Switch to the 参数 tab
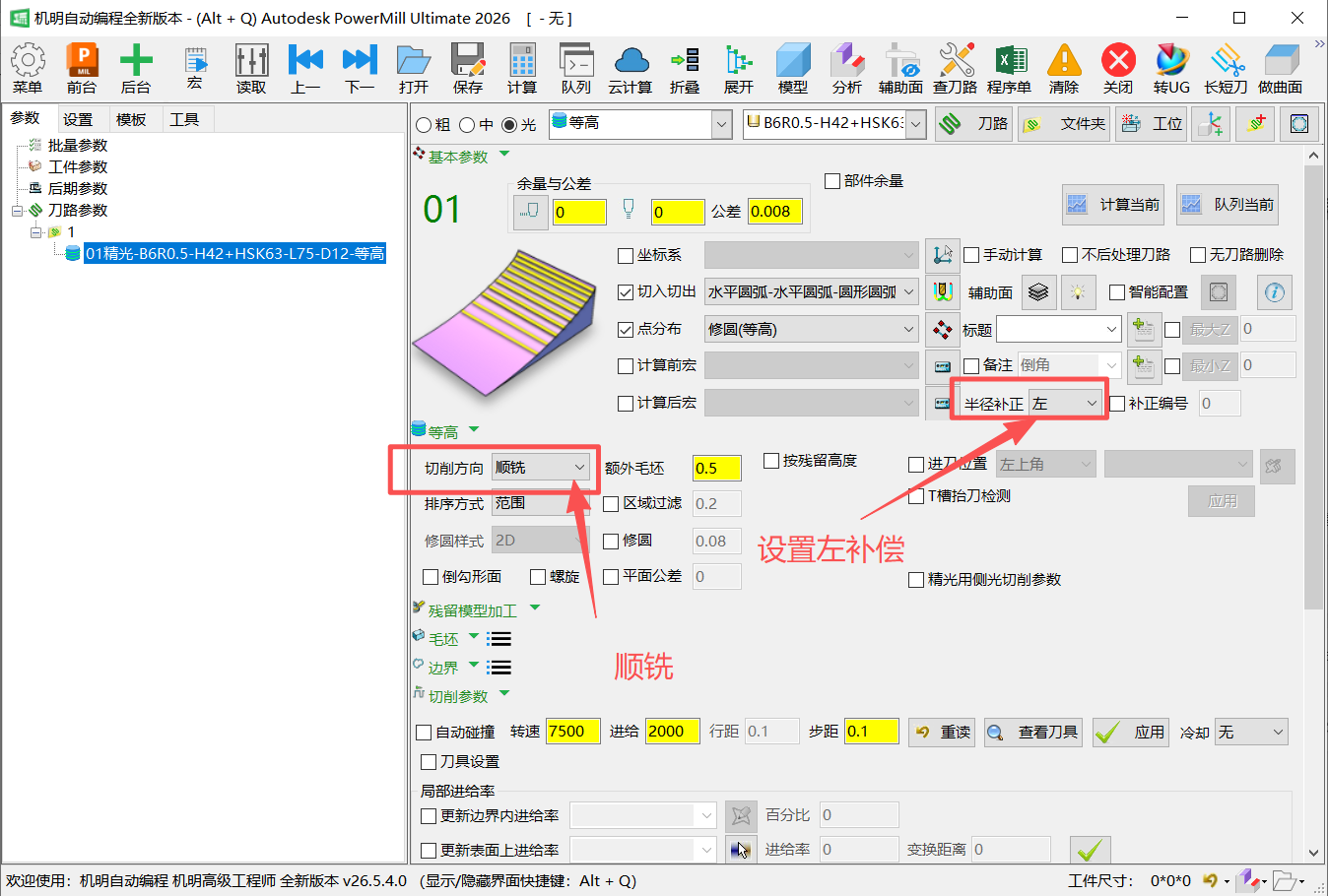1328x896 pixels. pyautogui.click(x=26, y=118)
